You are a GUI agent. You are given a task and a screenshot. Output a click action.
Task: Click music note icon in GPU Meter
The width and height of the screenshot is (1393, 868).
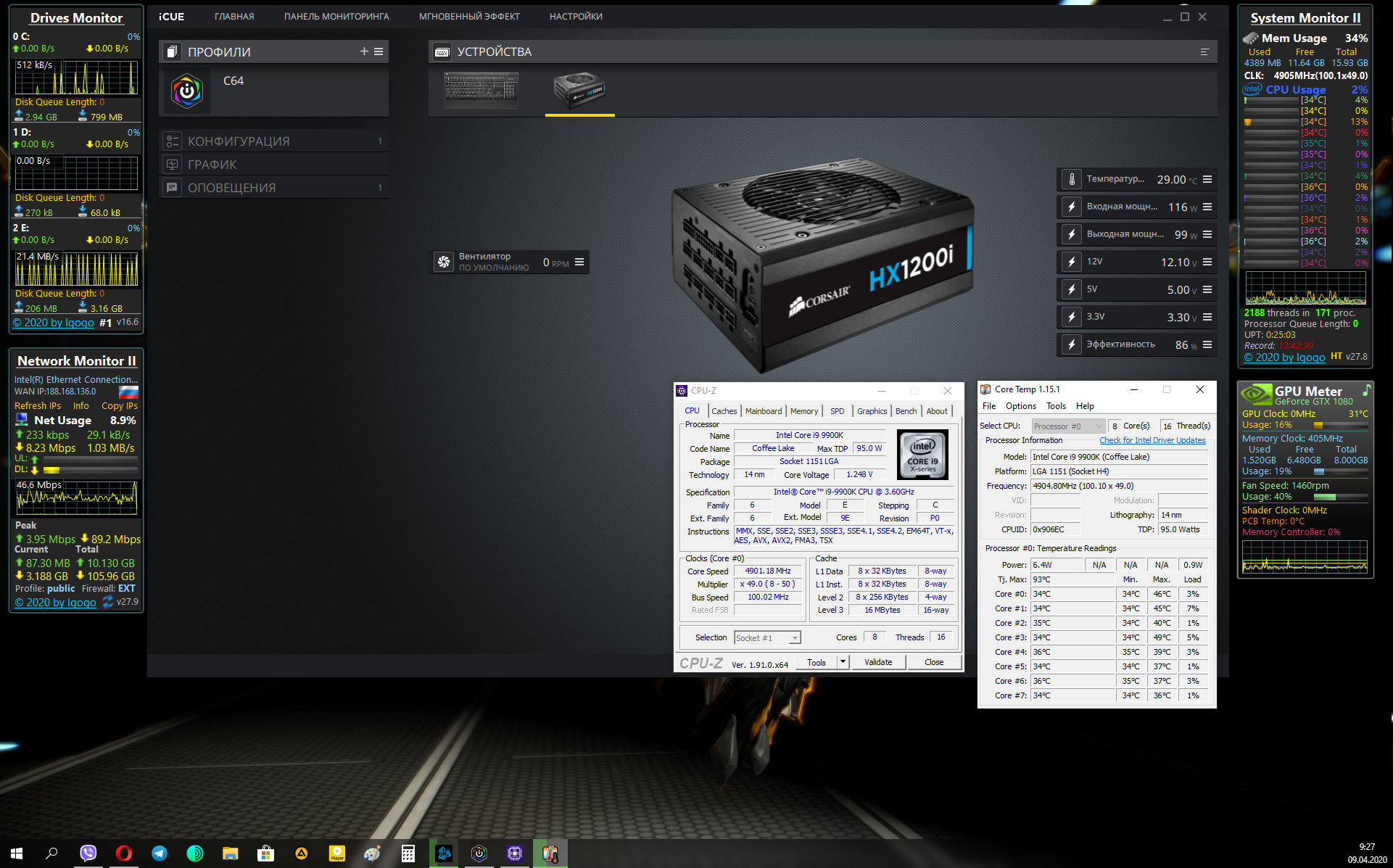(x=1366, y=390)
